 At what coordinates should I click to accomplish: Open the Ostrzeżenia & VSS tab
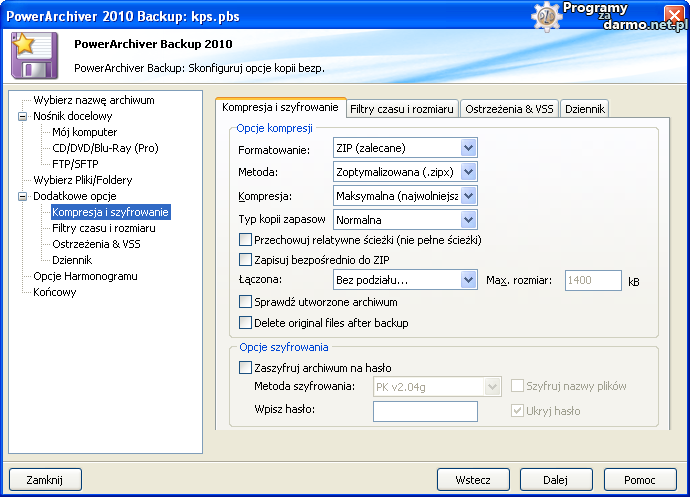509,108
